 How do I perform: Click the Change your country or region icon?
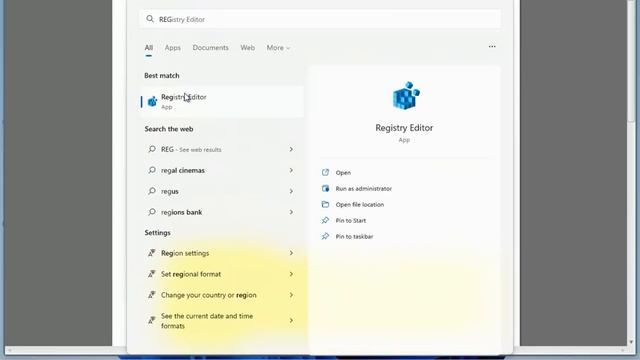point(151,295)
